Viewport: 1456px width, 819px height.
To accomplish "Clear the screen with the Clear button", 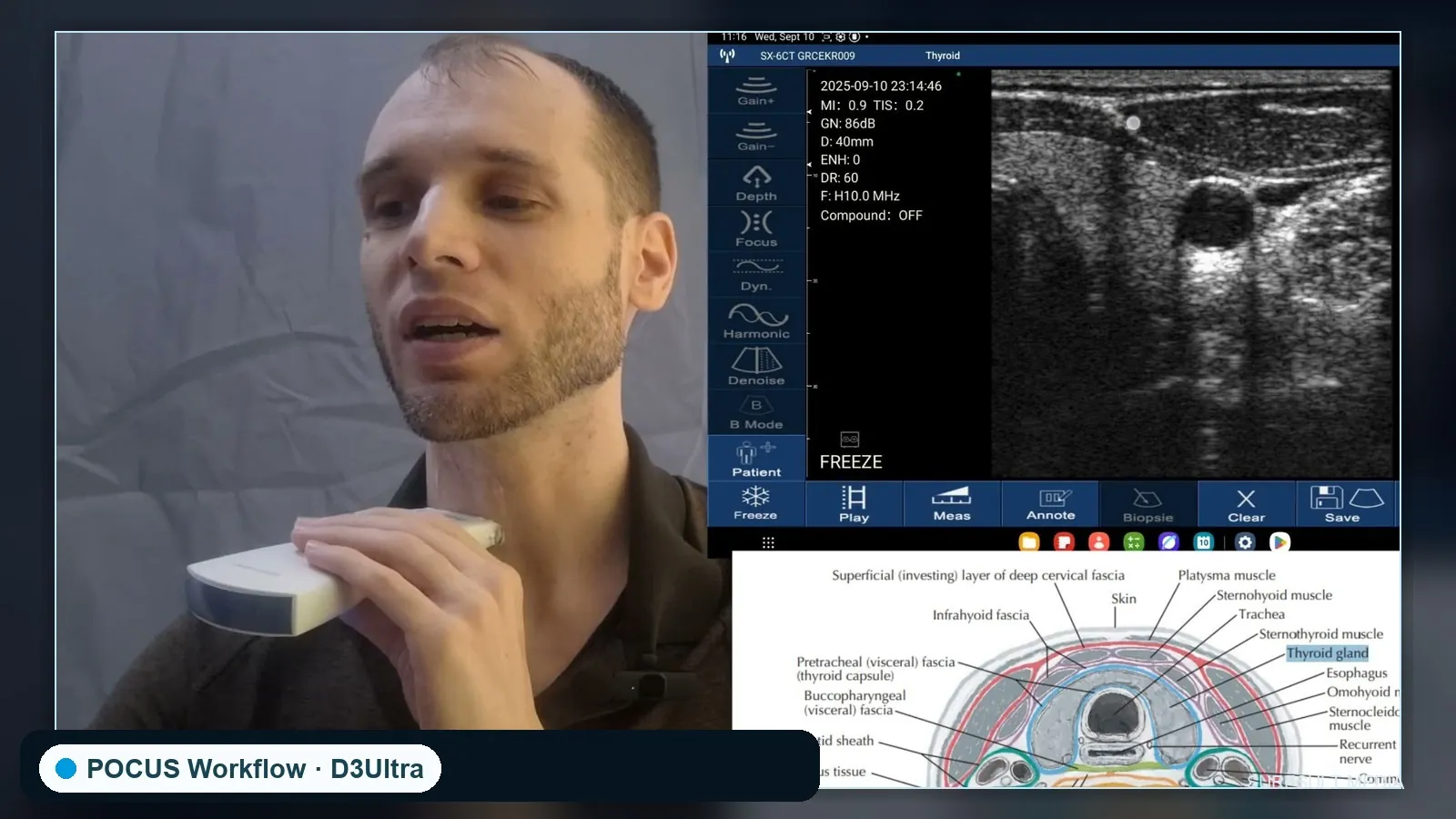I will [x=1246, y=503].
